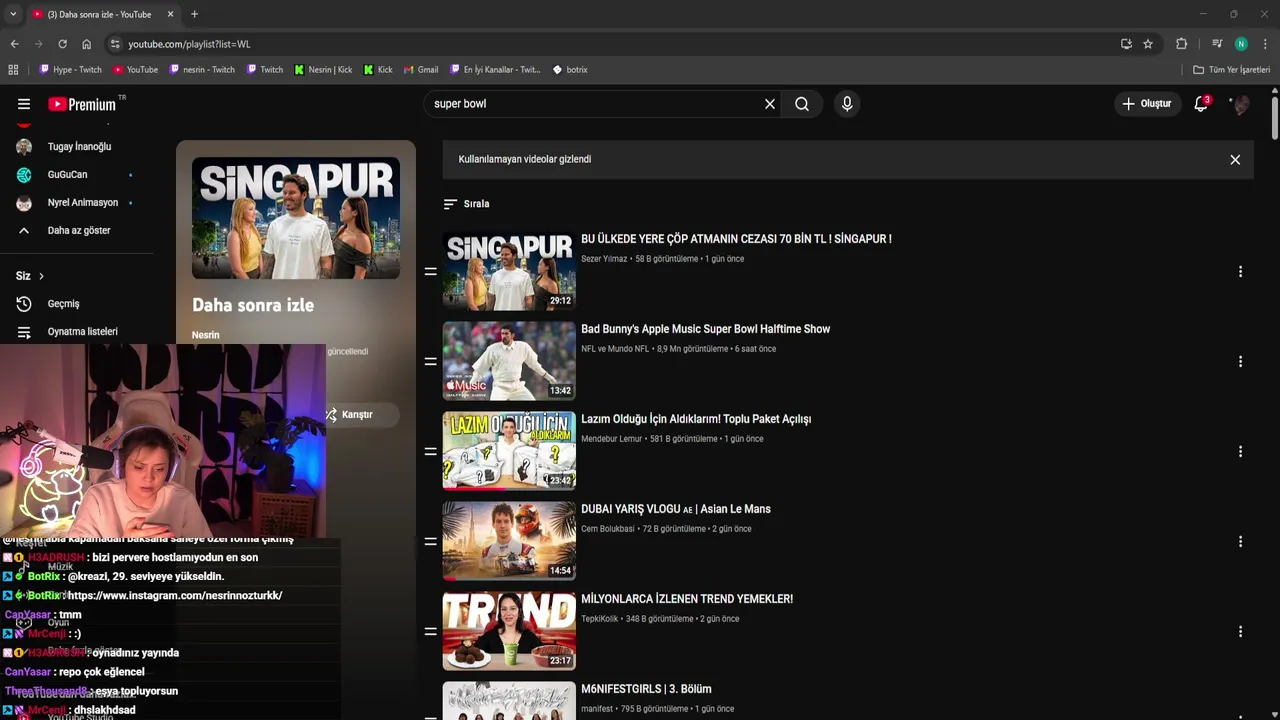Expand the 'Siz' section chevron

coord(41,276)
